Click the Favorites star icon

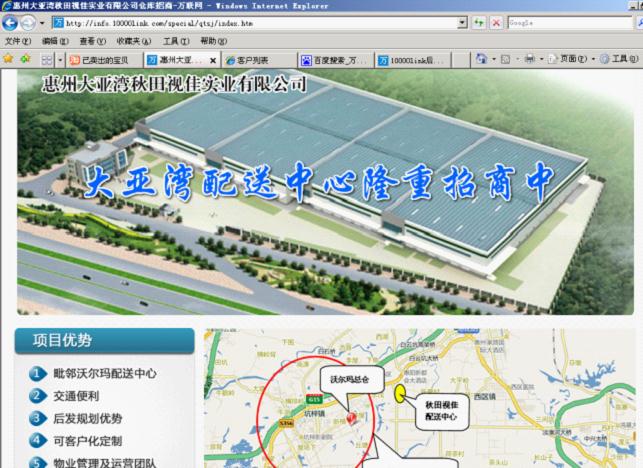8,59
